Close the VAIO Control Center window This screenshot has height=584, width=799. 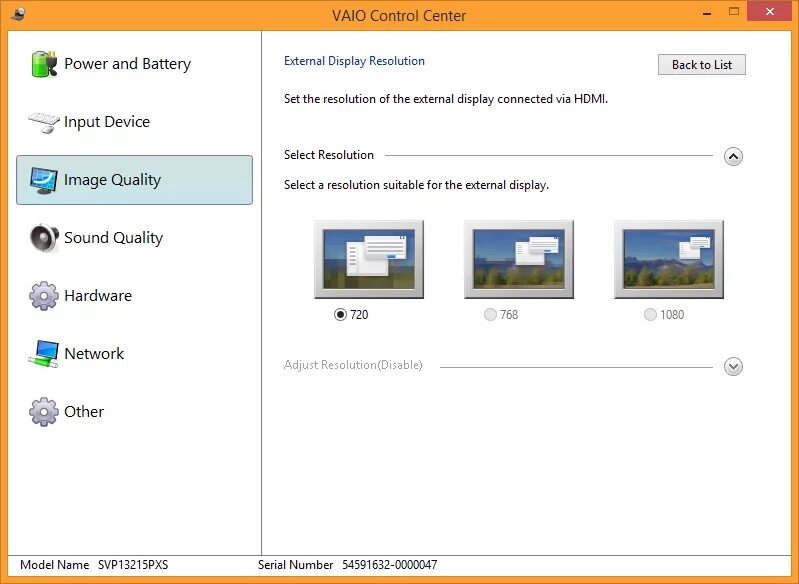click(x=769, y=11)
